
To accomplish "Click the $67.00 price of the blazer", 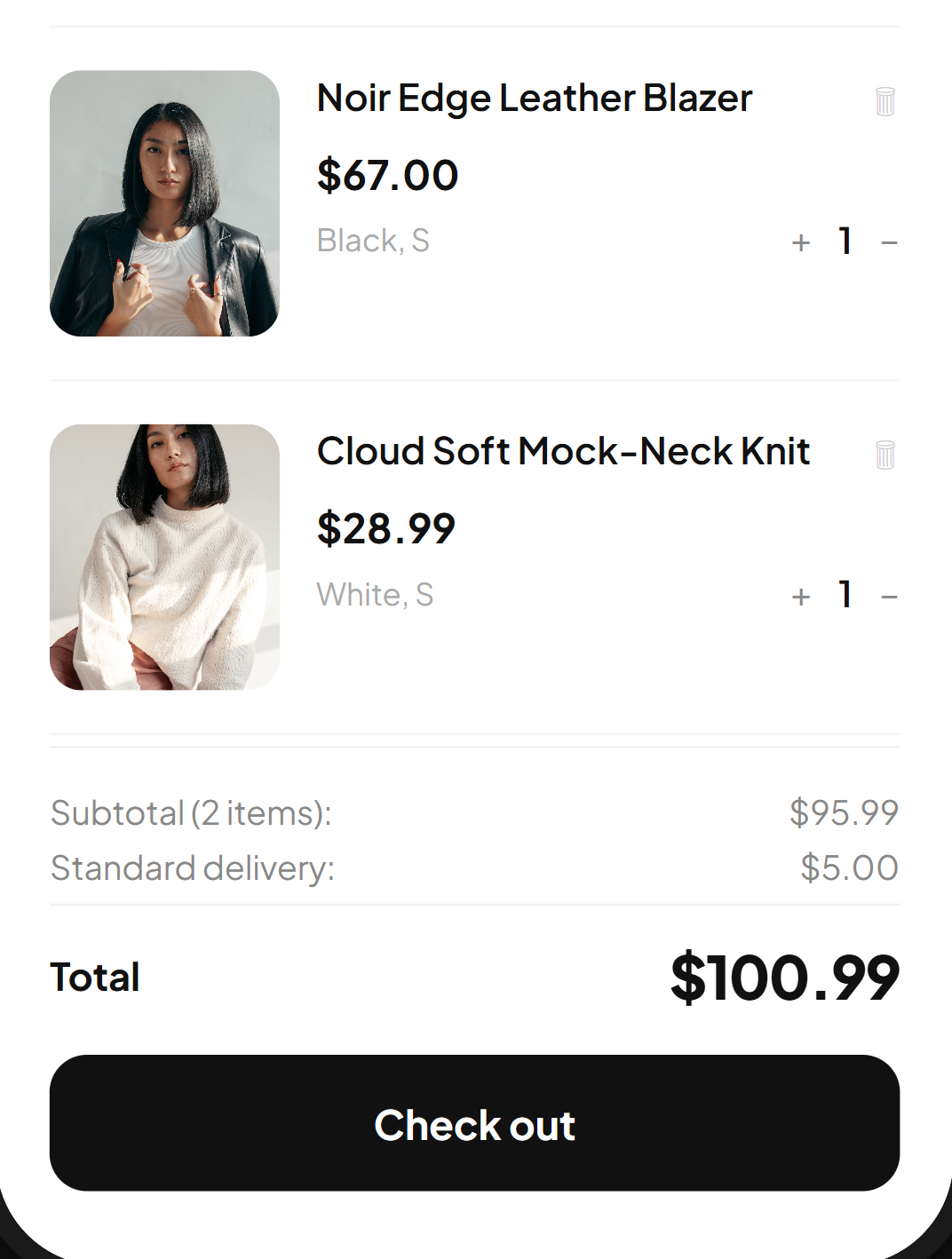I will click(387, 175).
